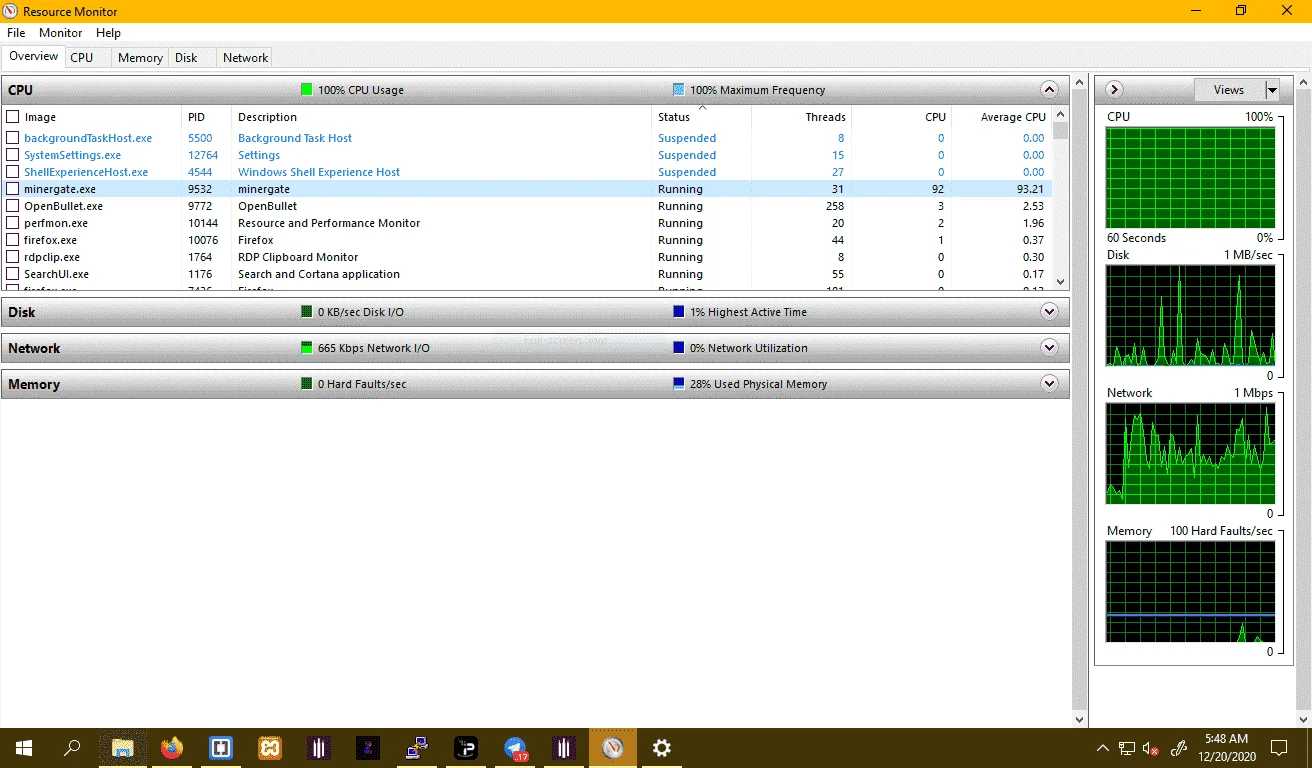Open the XAMPP taskbar icon

point(269,747)
